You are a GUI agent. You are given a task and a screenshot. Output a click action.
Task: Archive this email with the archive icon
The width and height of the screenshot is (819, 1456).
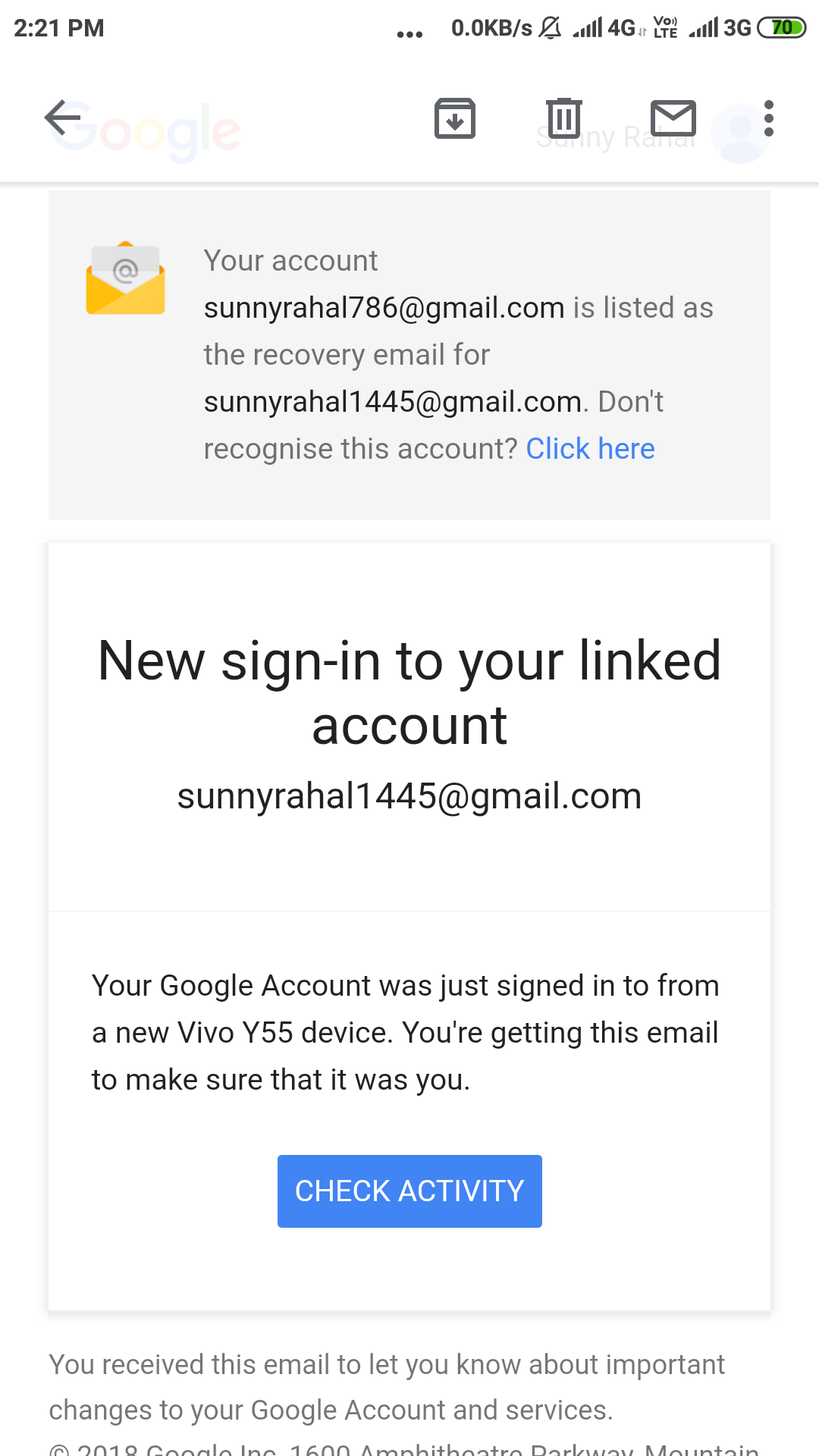click(x=455, y=118)
